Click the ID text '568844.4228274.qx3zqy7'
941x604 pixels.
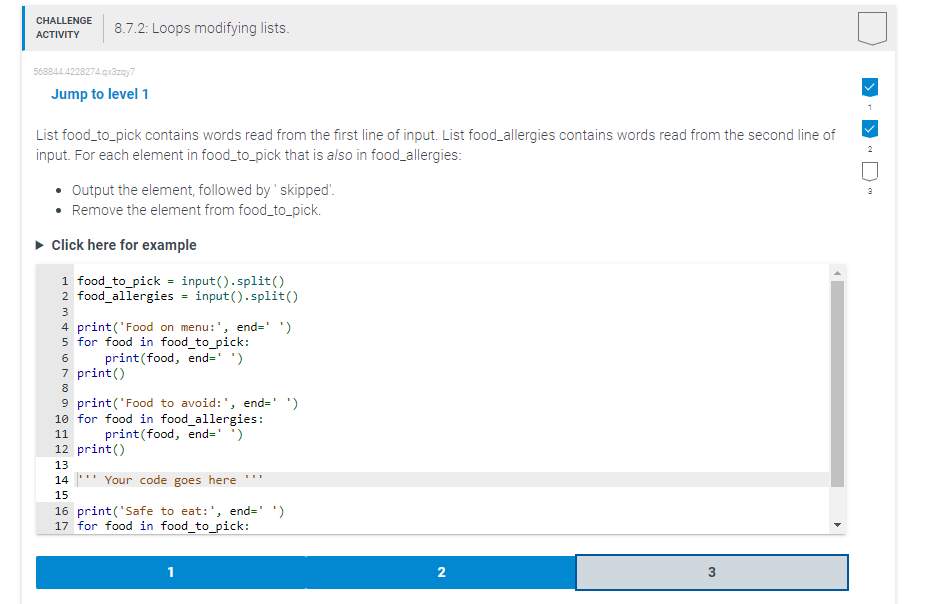tap(84, 71)
